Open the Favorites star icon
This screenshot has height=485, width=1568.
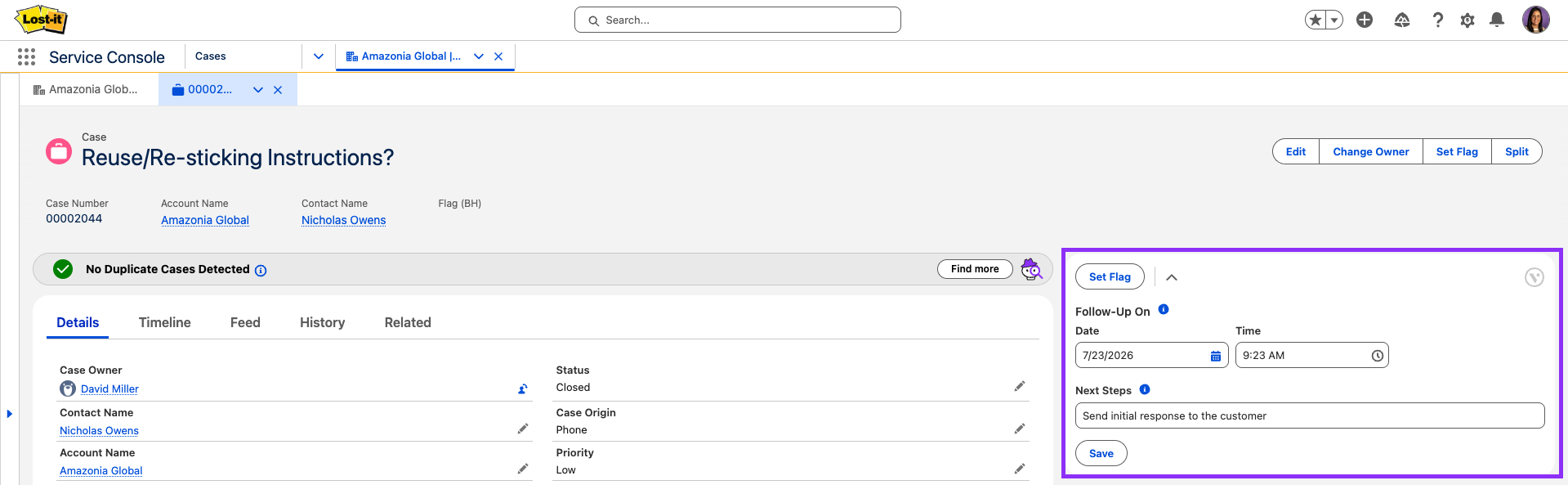coord(1315,20)
